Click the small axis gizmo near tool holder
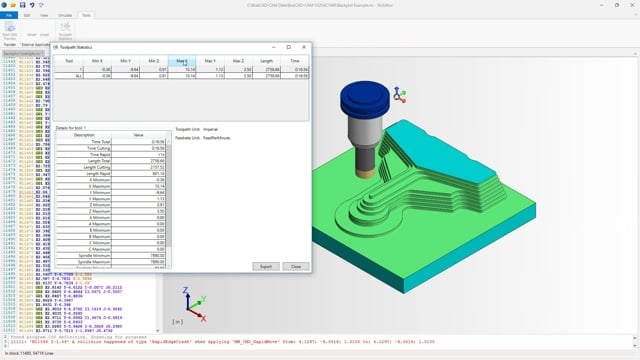 click(399, 95)
